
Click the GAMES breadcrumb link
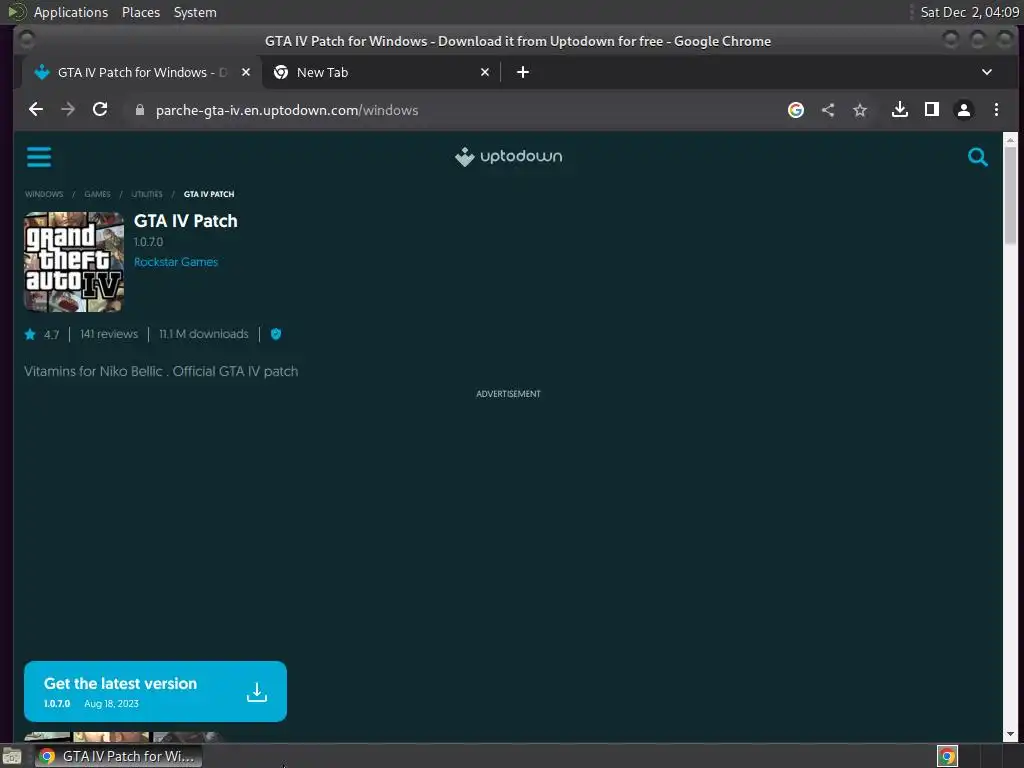coord(97,194)
